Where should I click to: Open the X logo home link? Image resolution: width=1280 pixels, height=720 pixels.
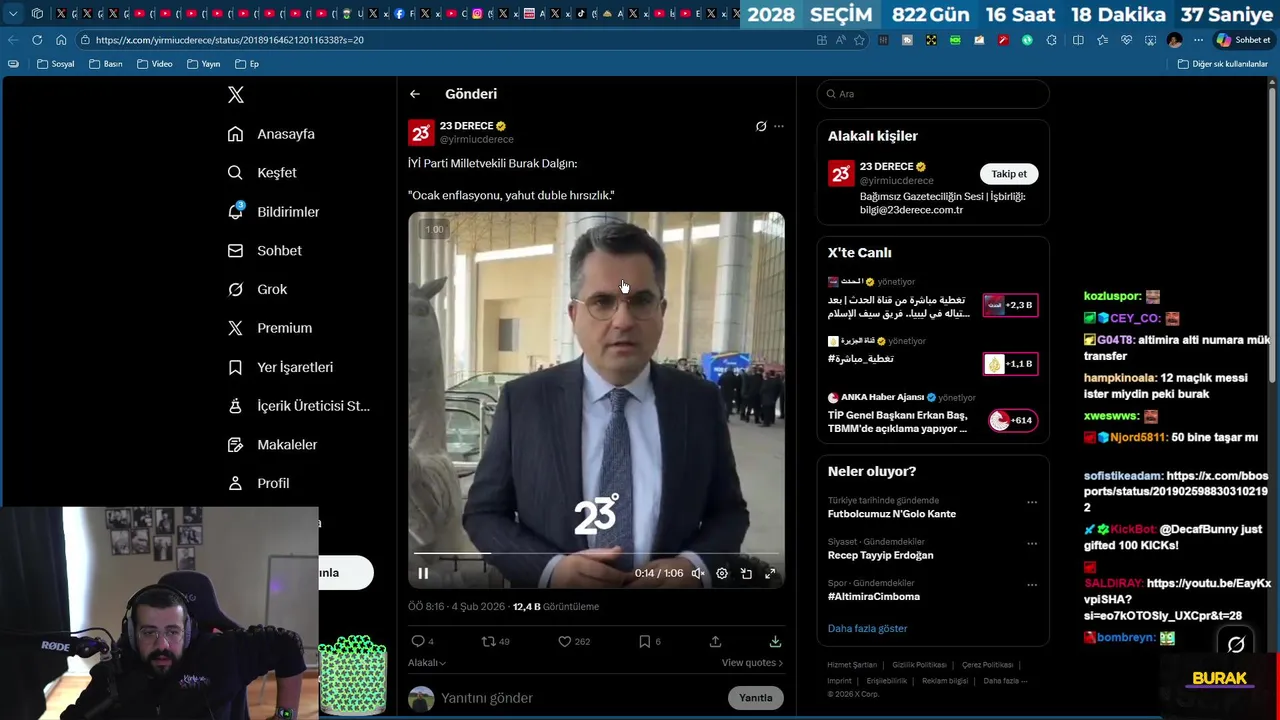click(236, 95)
